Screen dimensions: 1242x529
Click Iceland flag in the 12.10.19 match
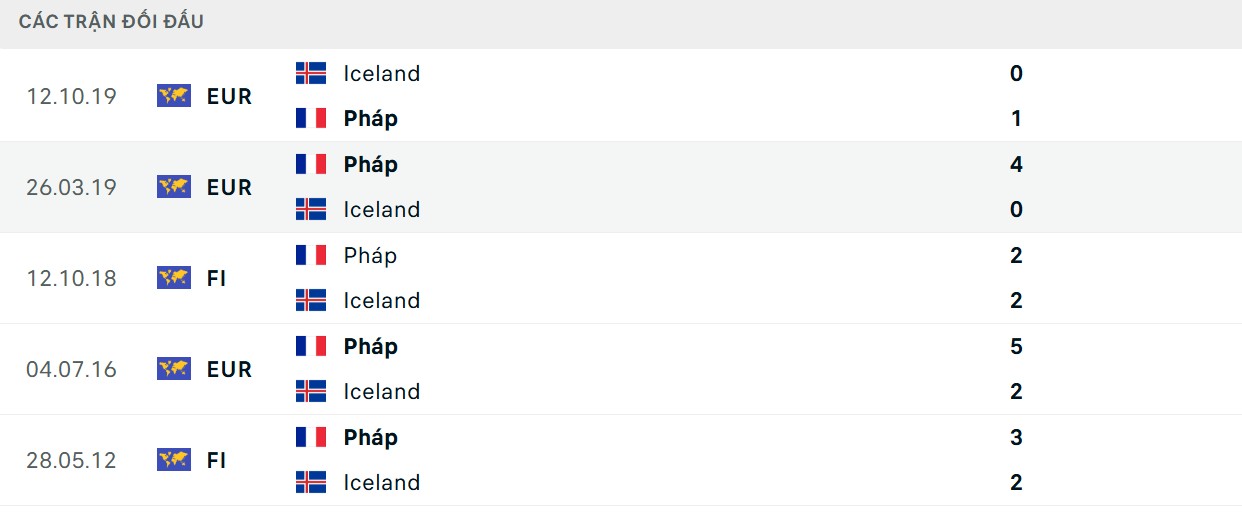click(x=311, y=73)
